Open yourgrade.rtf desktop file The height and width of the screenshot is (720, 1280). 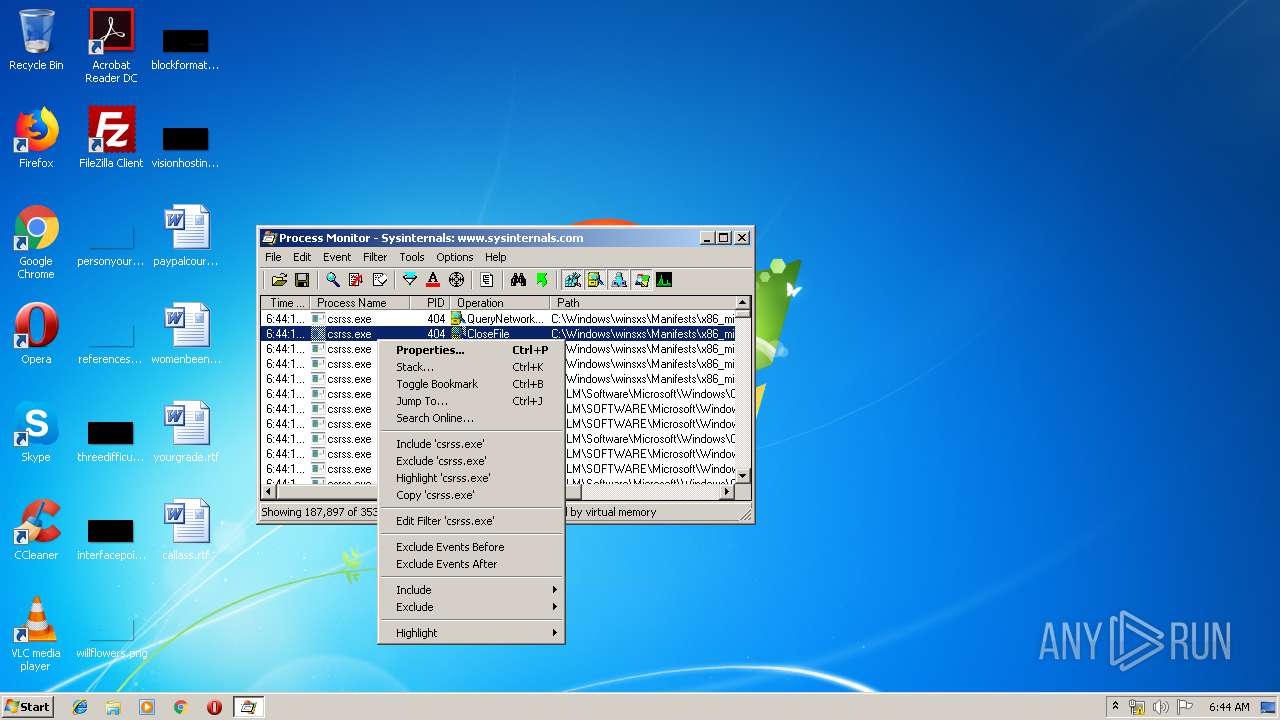pyautogui.click(x=186, y=432)
